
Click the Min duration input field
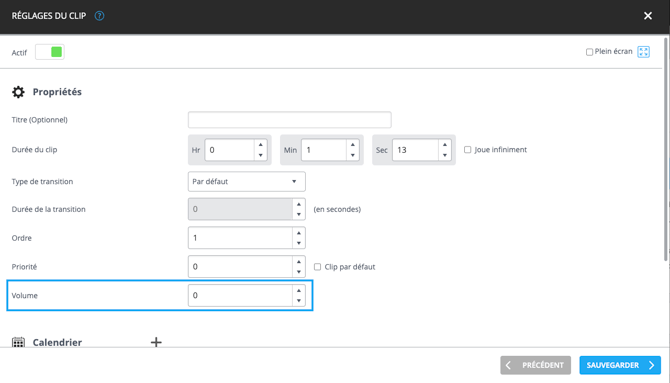(x=323, y=150)
